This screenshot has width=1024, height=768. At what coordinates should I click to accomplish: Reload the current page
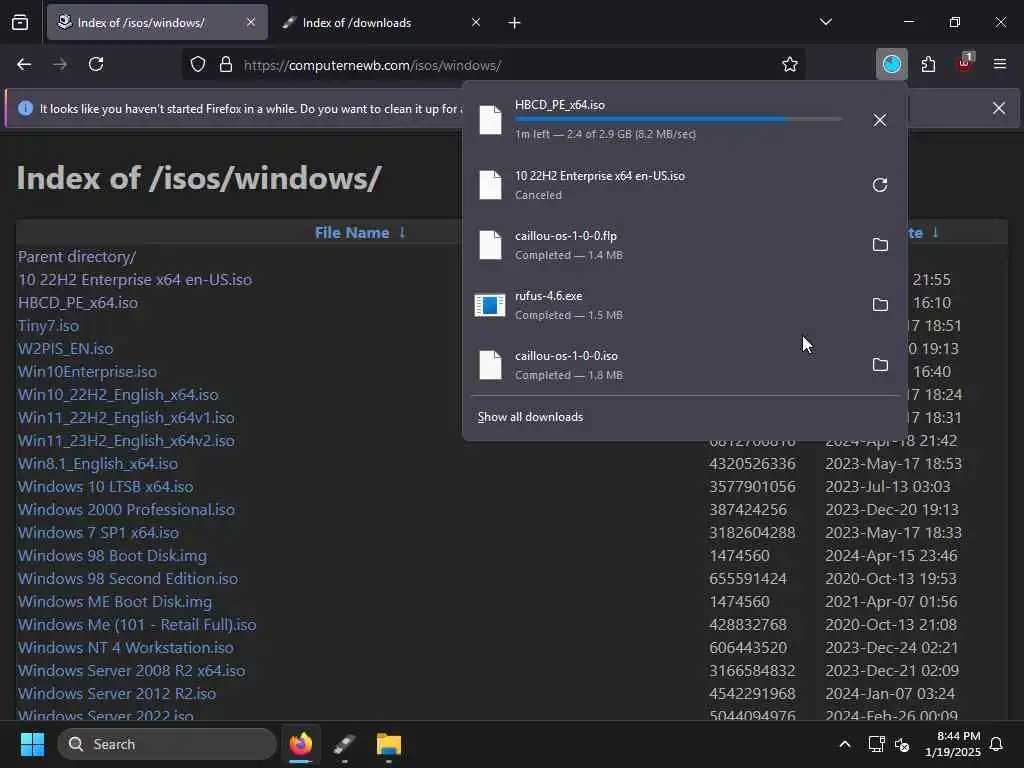[96, 65]
